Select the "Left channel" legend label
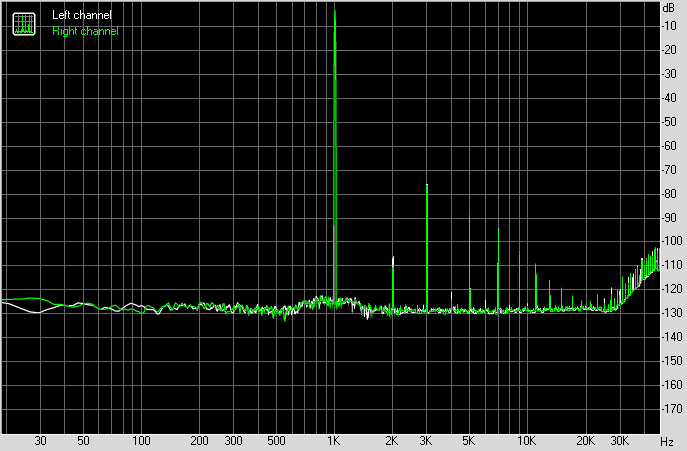 pos(82,15)
